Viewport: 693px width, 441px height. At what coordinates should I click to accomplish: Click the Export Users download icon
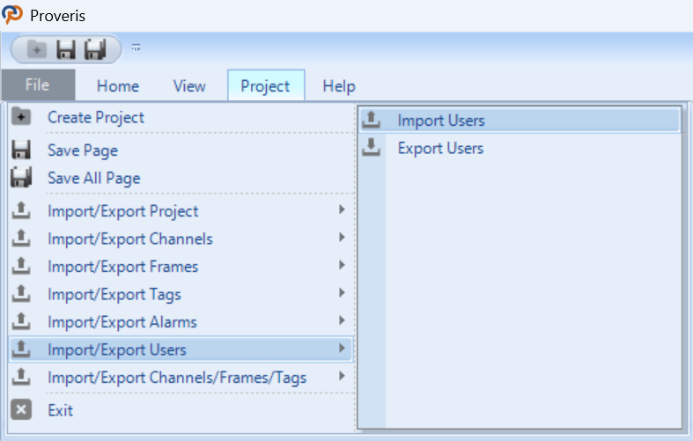371,148
